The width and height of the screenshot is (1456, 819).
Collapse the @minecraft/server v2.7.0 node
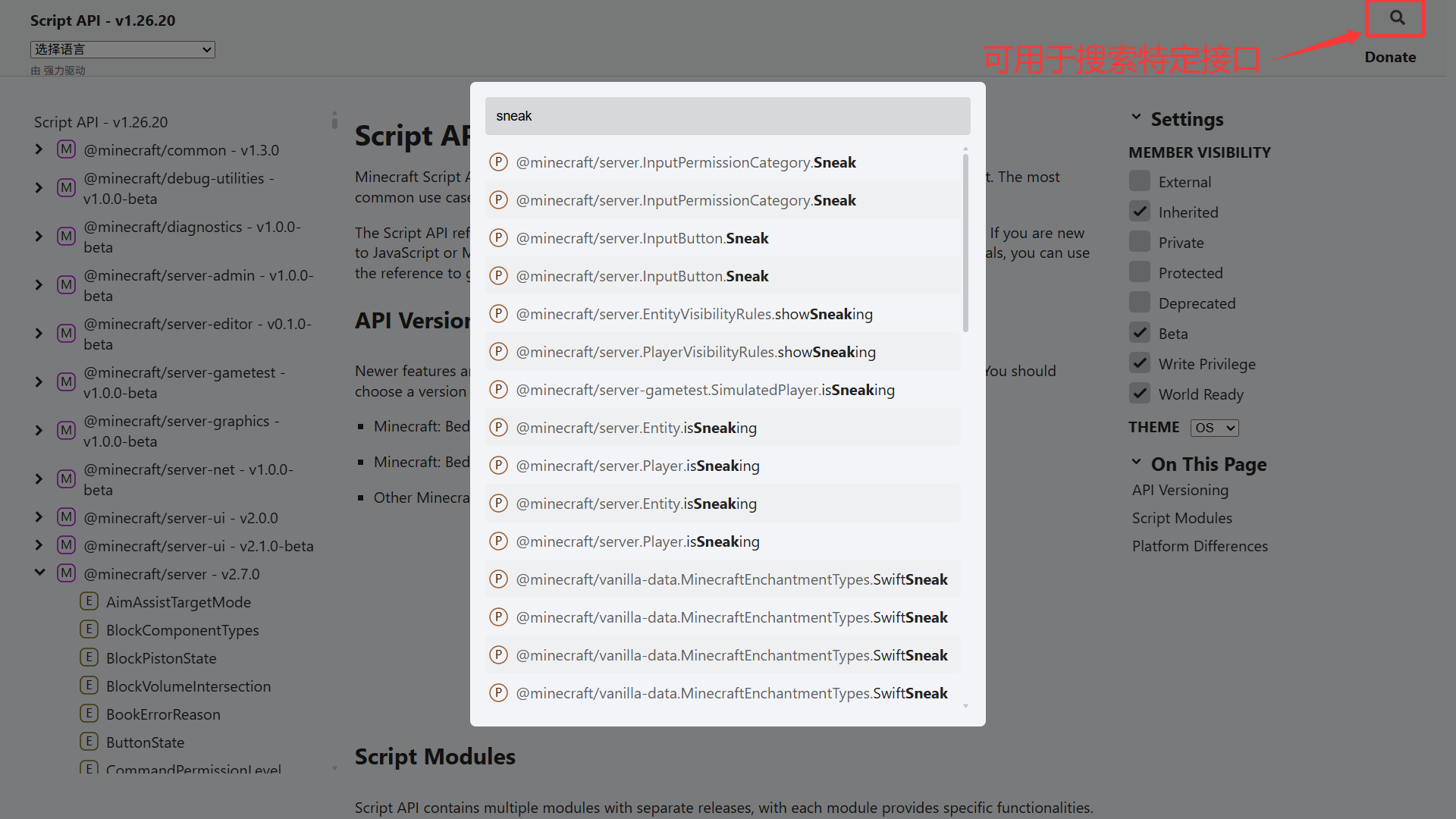click(39, 573)
